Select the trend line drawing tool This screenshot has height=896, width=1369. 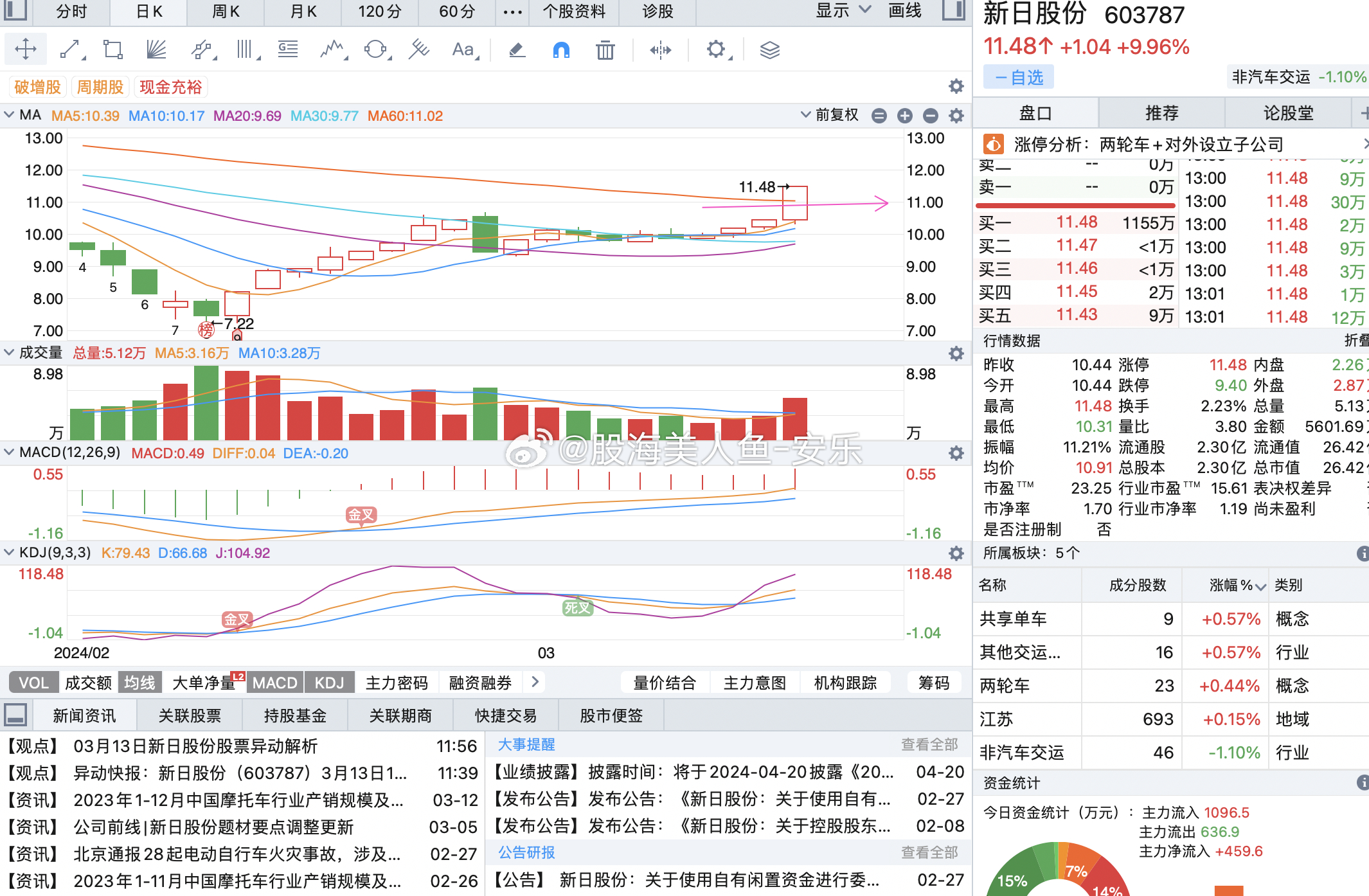[x=71, y=49]
